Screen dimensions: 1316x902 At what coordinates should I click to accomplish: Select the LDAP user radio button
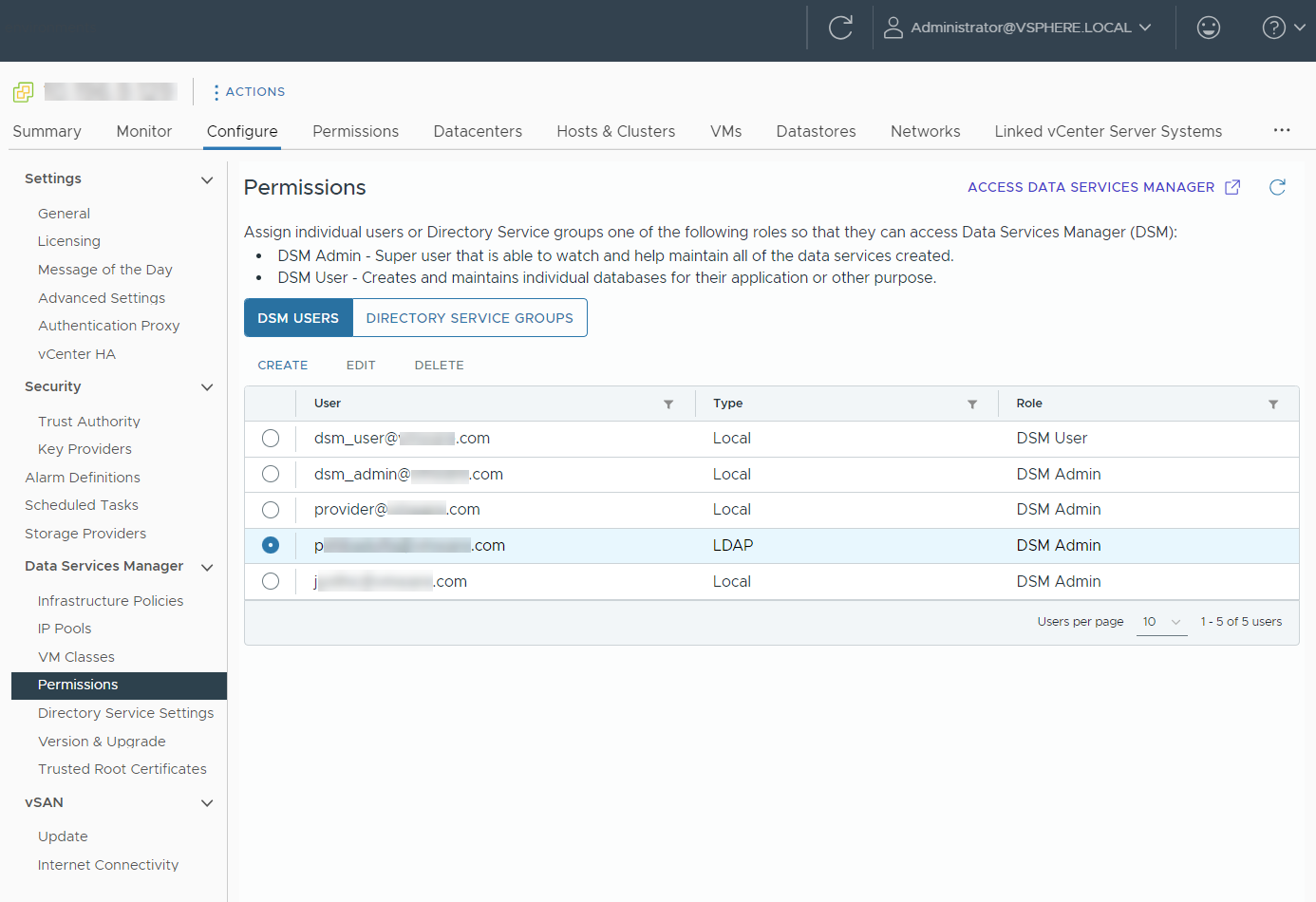[271, 545]
